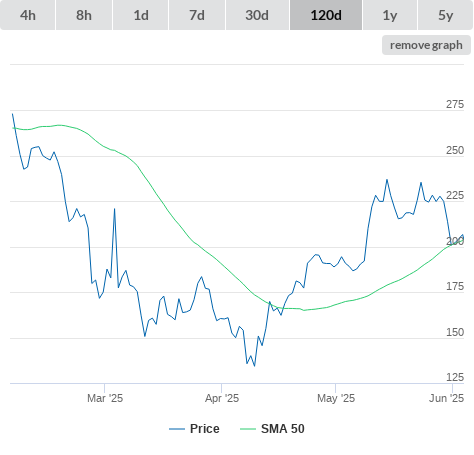
Task: Click the May '25 axis marker
Action: coord(336,398)
